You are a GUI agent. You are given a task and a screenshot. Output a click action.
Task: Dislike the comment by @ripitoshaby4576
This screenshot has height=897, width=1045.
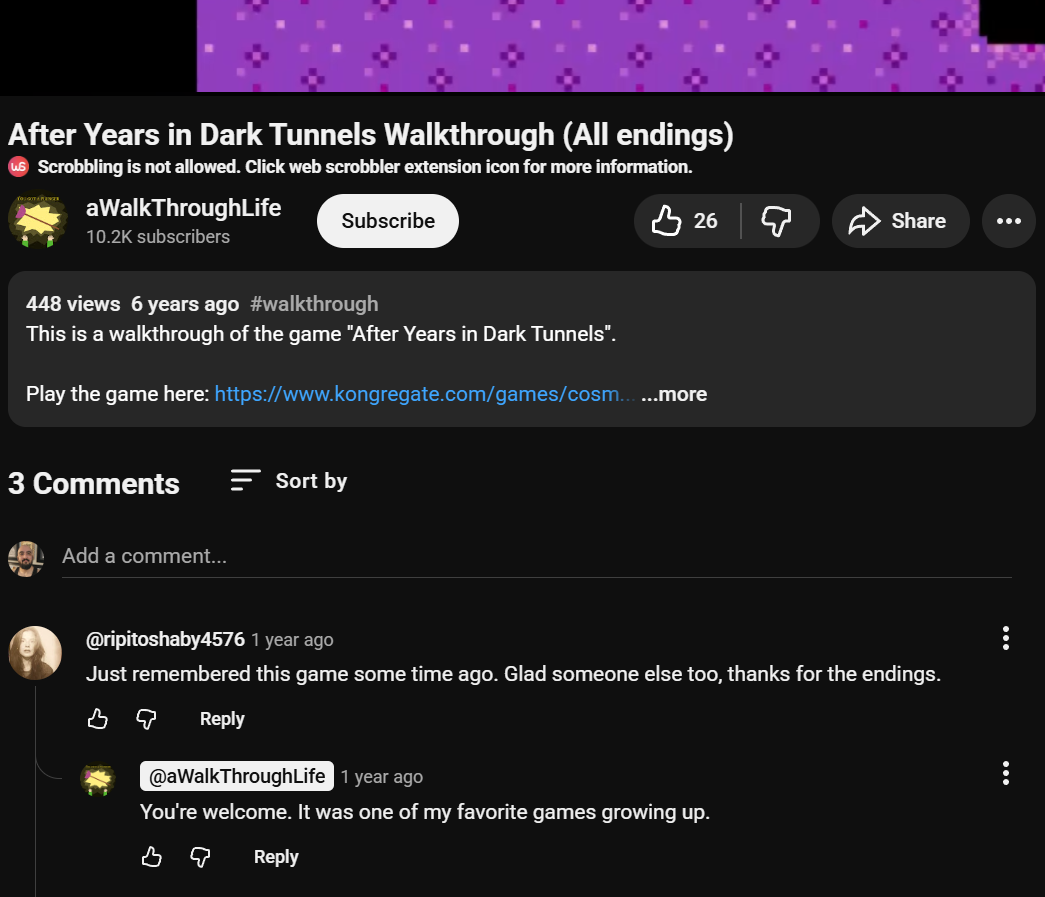147,719
